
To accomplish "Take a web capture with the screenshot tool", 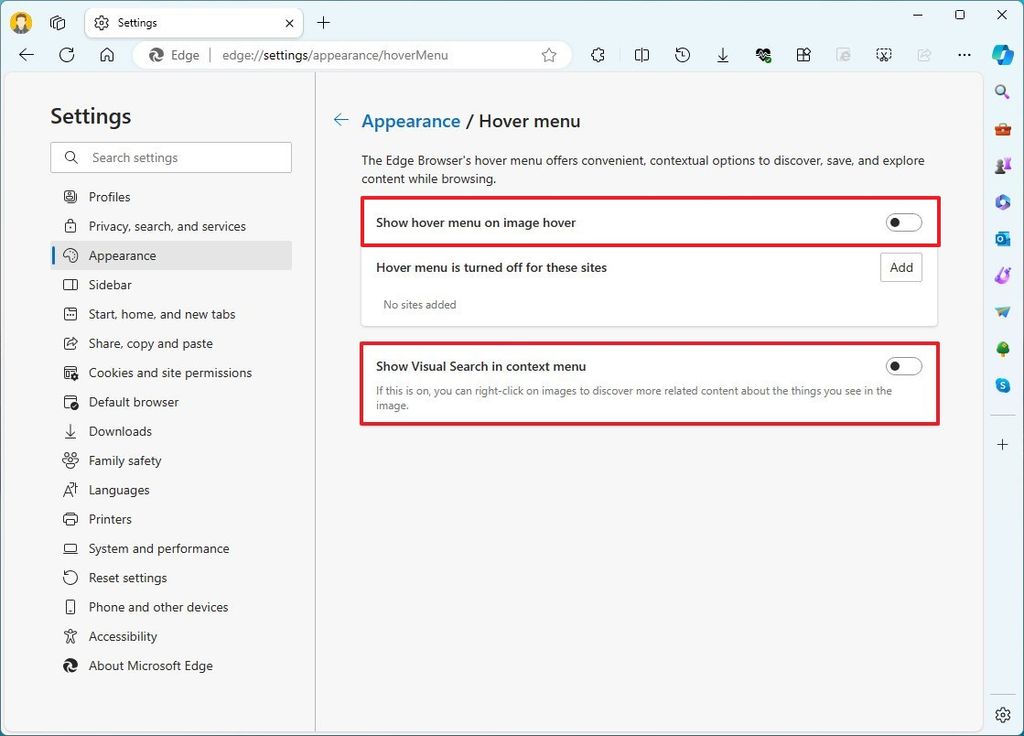I will (x=884, y=55).
